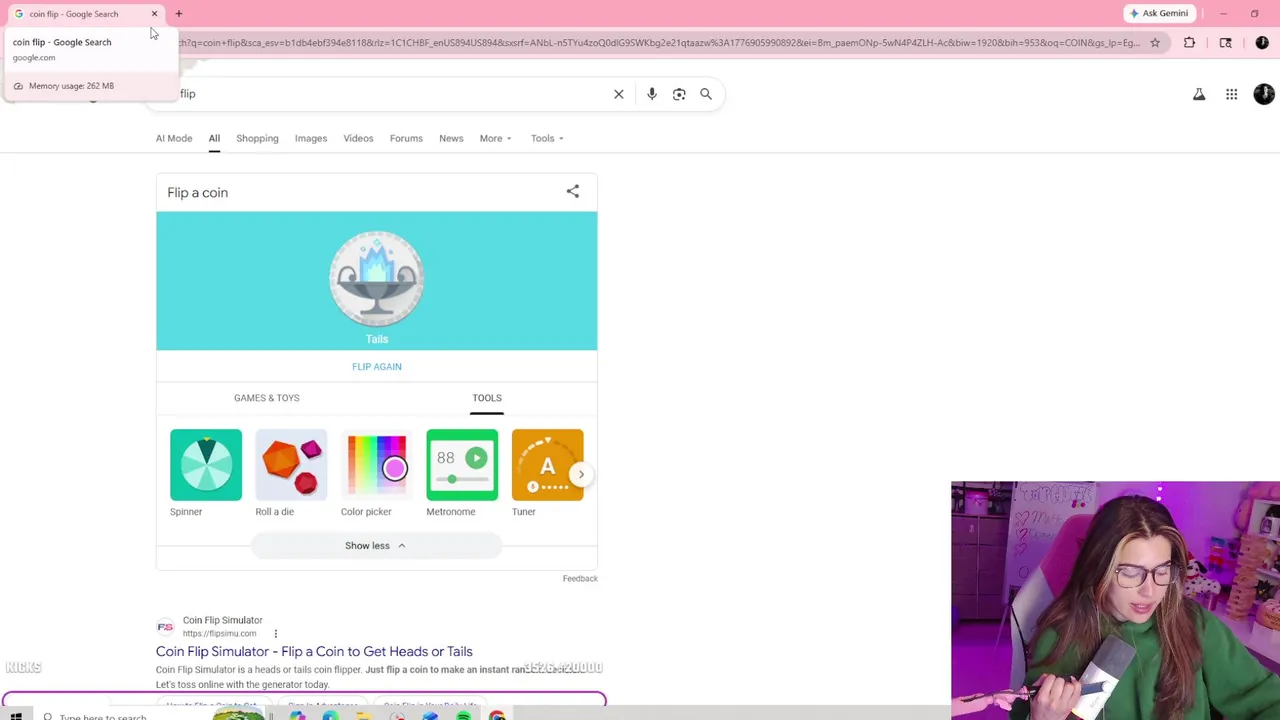
Task: Send Feedback on the coin widget
Action: pos(580,578)
